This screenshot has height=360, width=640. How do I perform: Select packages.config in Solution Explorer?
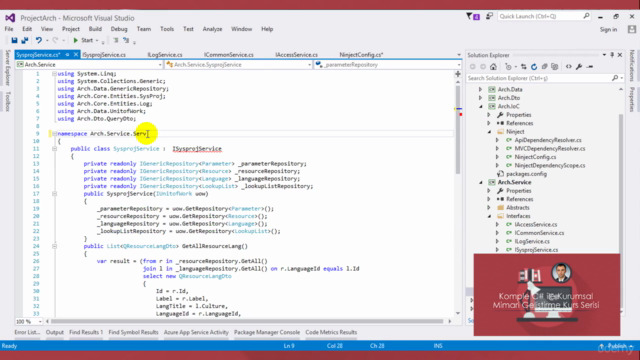(526, 174)
